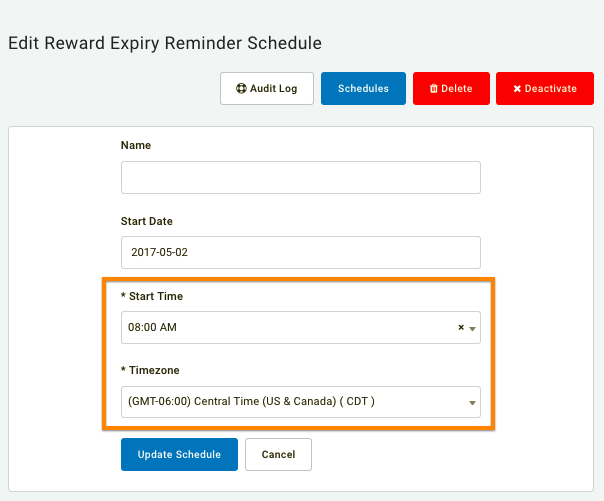Click the Start Date label

(x=147, y=221)
